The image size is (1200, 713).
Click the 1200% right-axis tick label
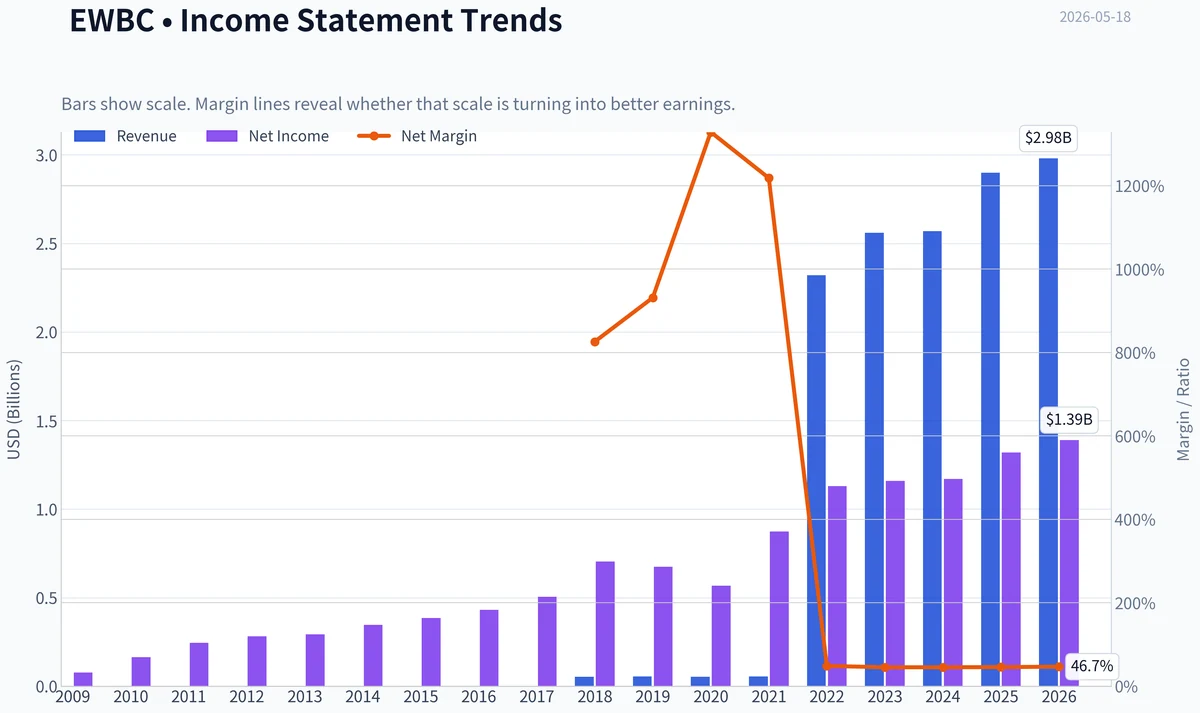coord(1141,187)
